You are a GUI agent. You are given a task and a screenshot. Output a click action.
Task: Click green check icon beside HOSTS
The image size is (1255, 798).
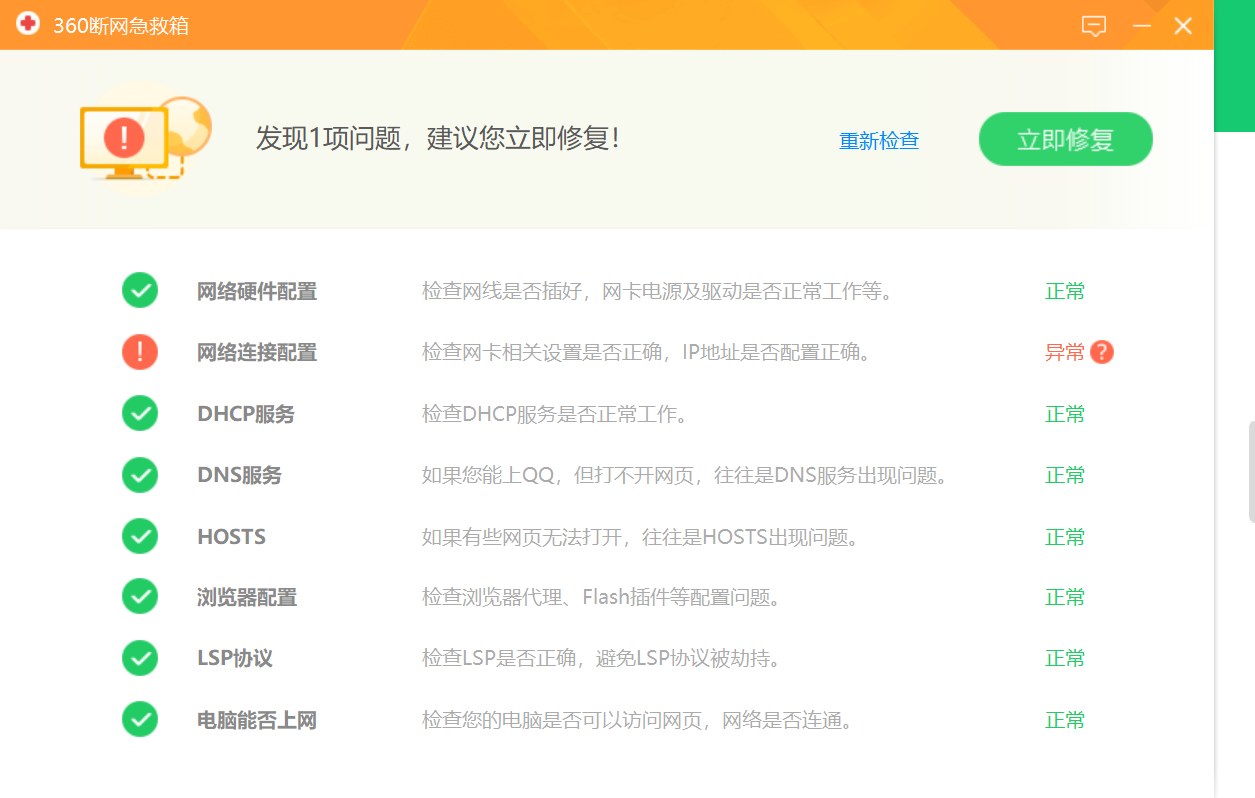[140, 536]
